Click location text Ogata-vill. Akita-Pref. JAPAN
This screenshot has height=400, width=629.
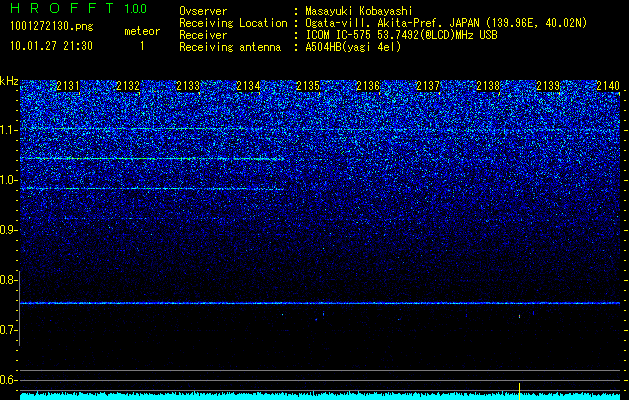point(392,23)
